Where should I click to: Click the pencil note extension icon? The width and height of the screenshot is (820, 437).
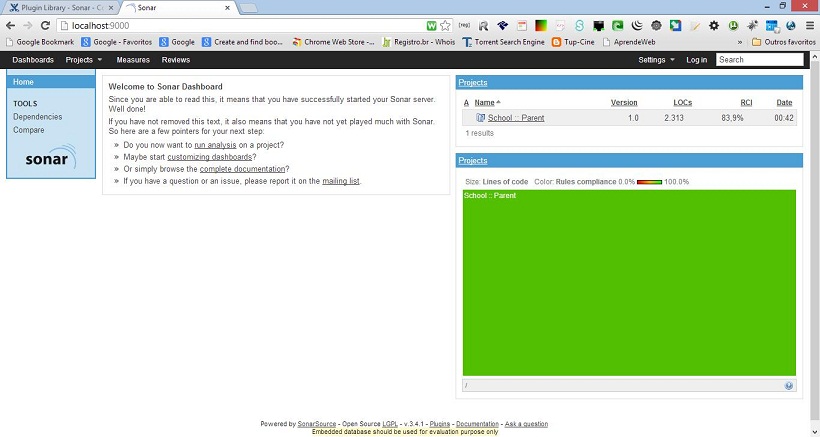[x=695, y=25]
